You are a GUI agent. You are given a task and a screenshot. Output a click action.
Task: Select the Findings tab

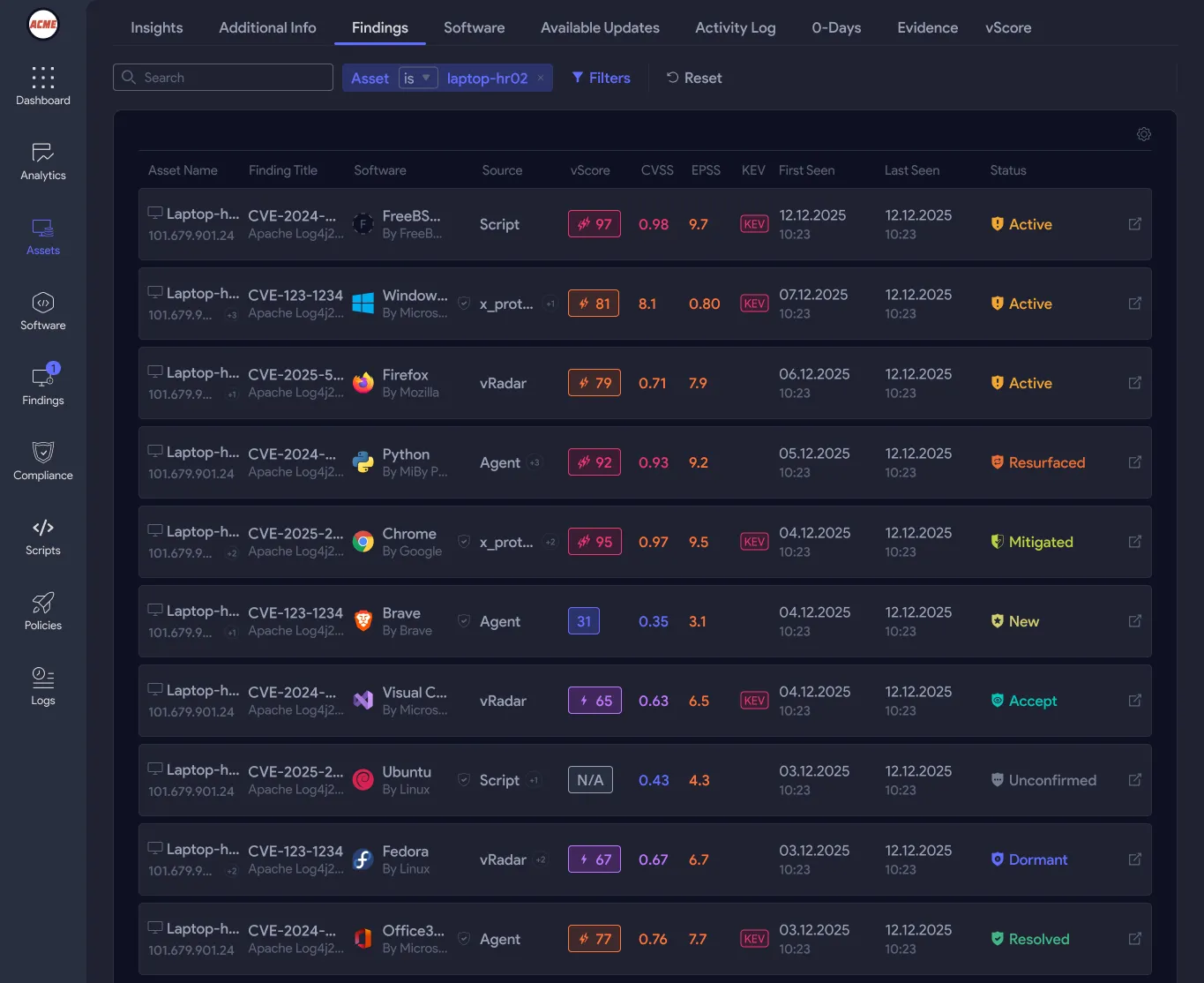[380, 27]
